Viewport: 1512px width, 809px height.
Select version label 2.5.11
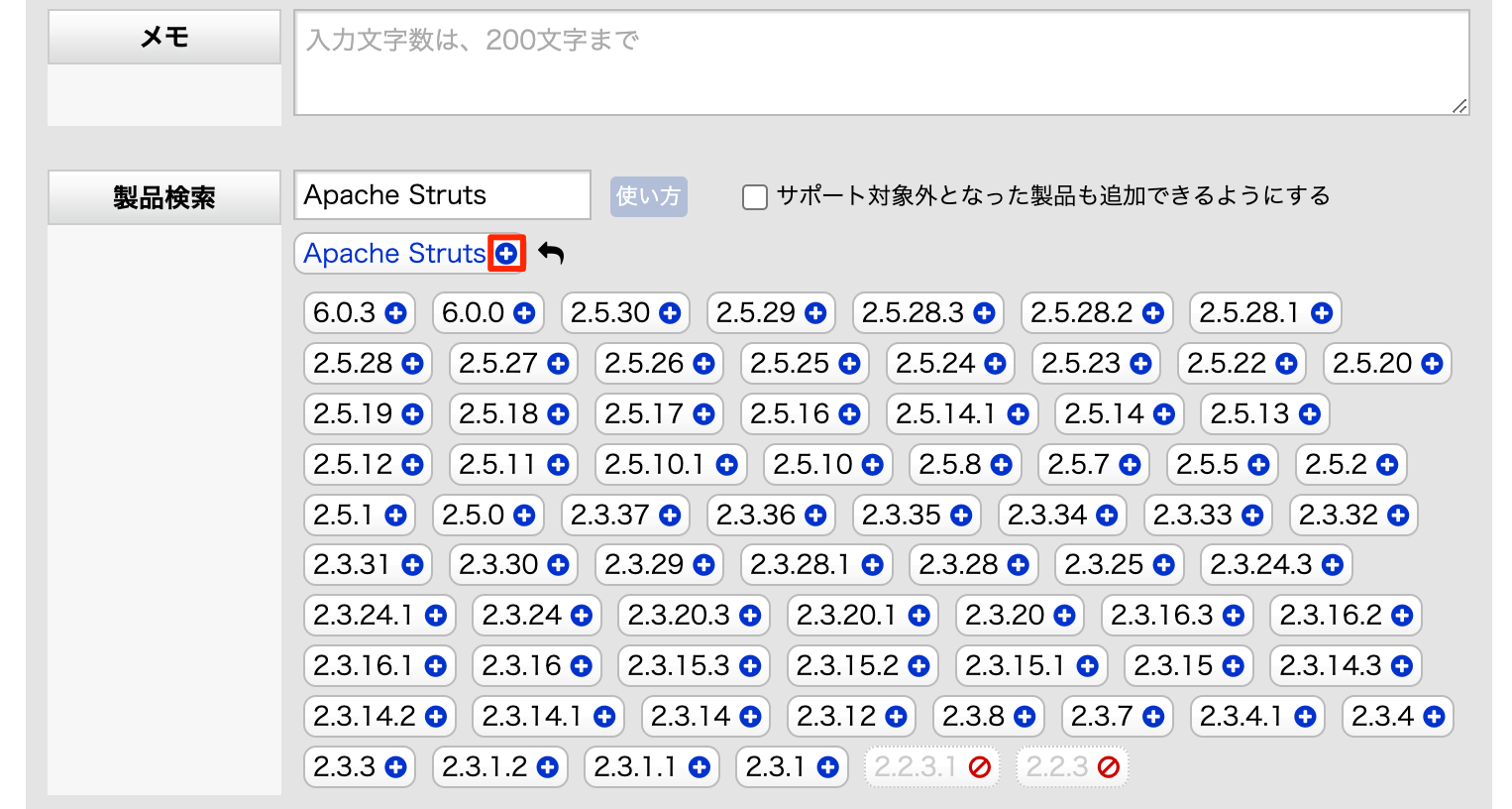(498, 465)
